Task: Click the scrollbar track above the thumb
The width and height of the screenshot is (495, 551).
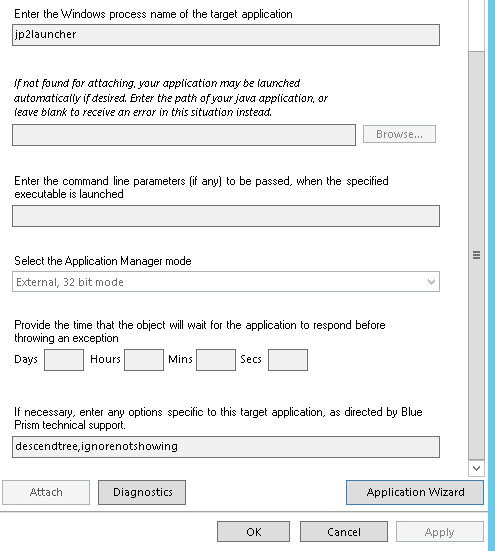Action: click(476, 25)
